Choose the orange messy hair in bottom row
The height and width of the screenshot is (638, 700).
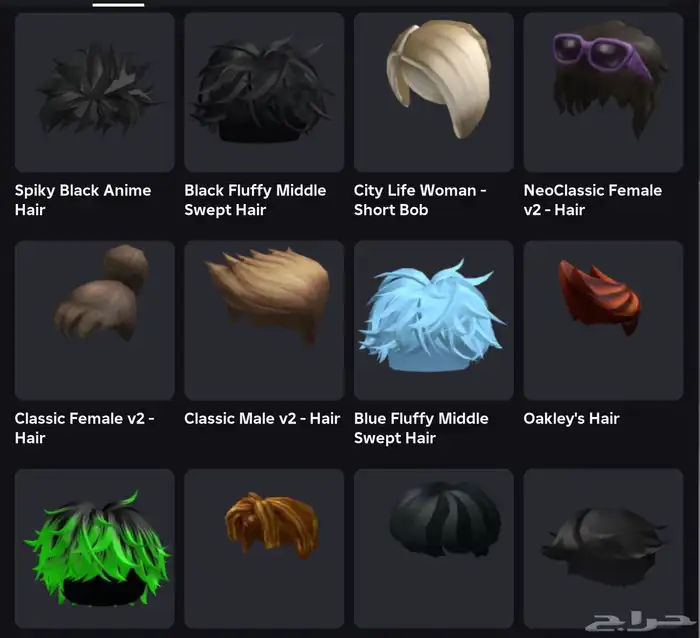pos(264,549)
